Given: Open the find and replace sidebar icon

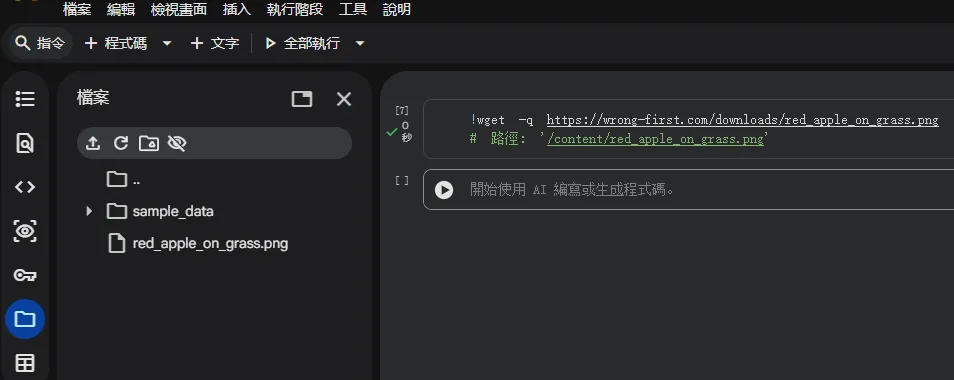Looking at the screenshot, I should (x=25, y=143).
